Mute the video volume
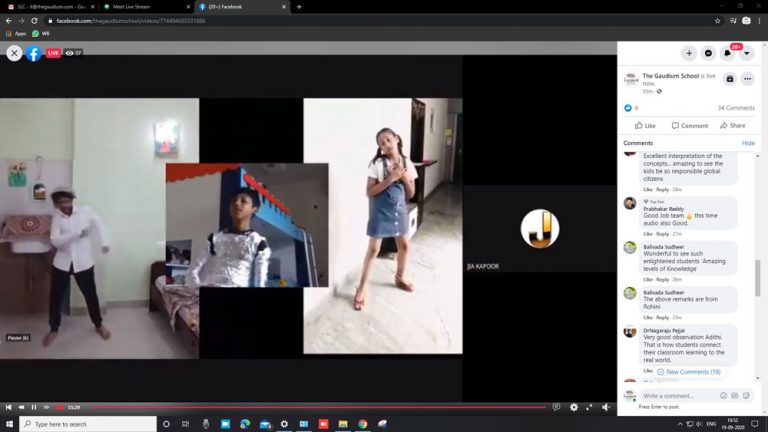 pyautogui.click(x=606, y=408)
